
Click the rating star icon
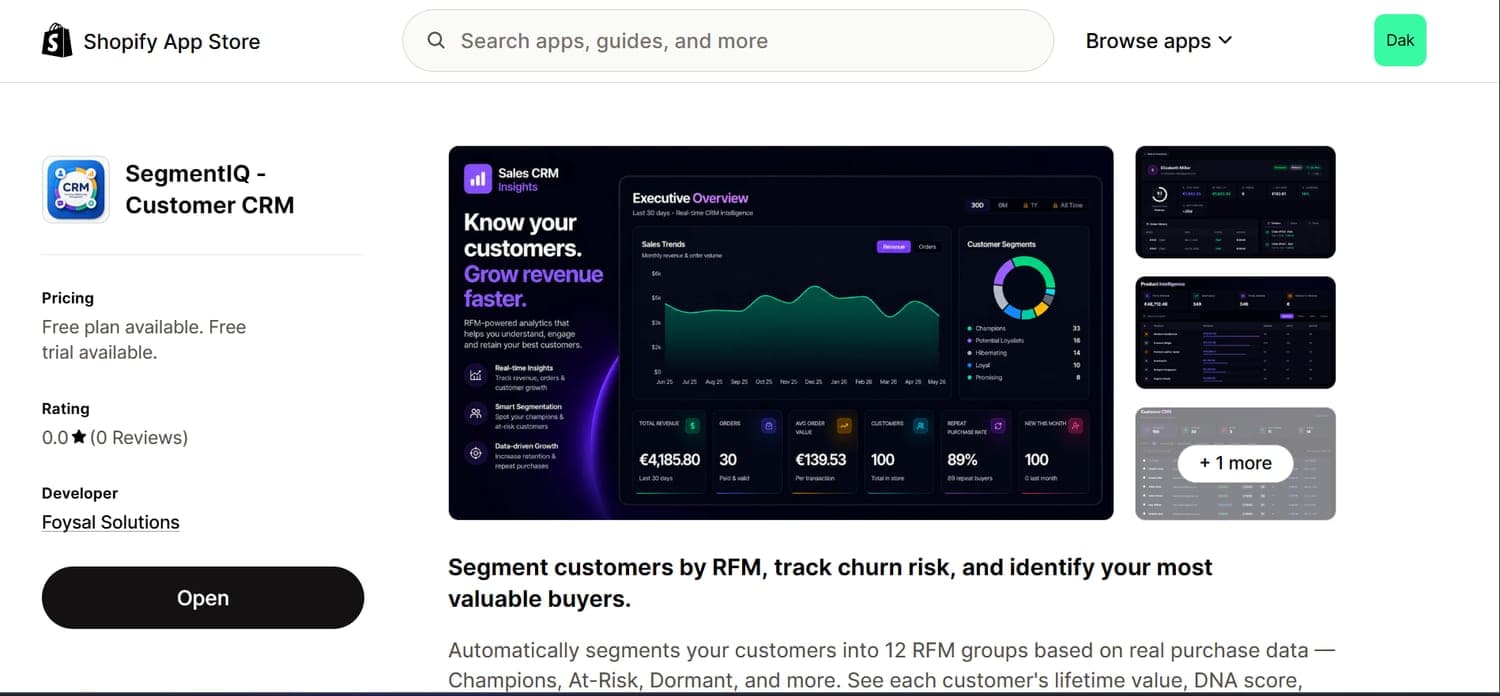[x=79, y=438]
